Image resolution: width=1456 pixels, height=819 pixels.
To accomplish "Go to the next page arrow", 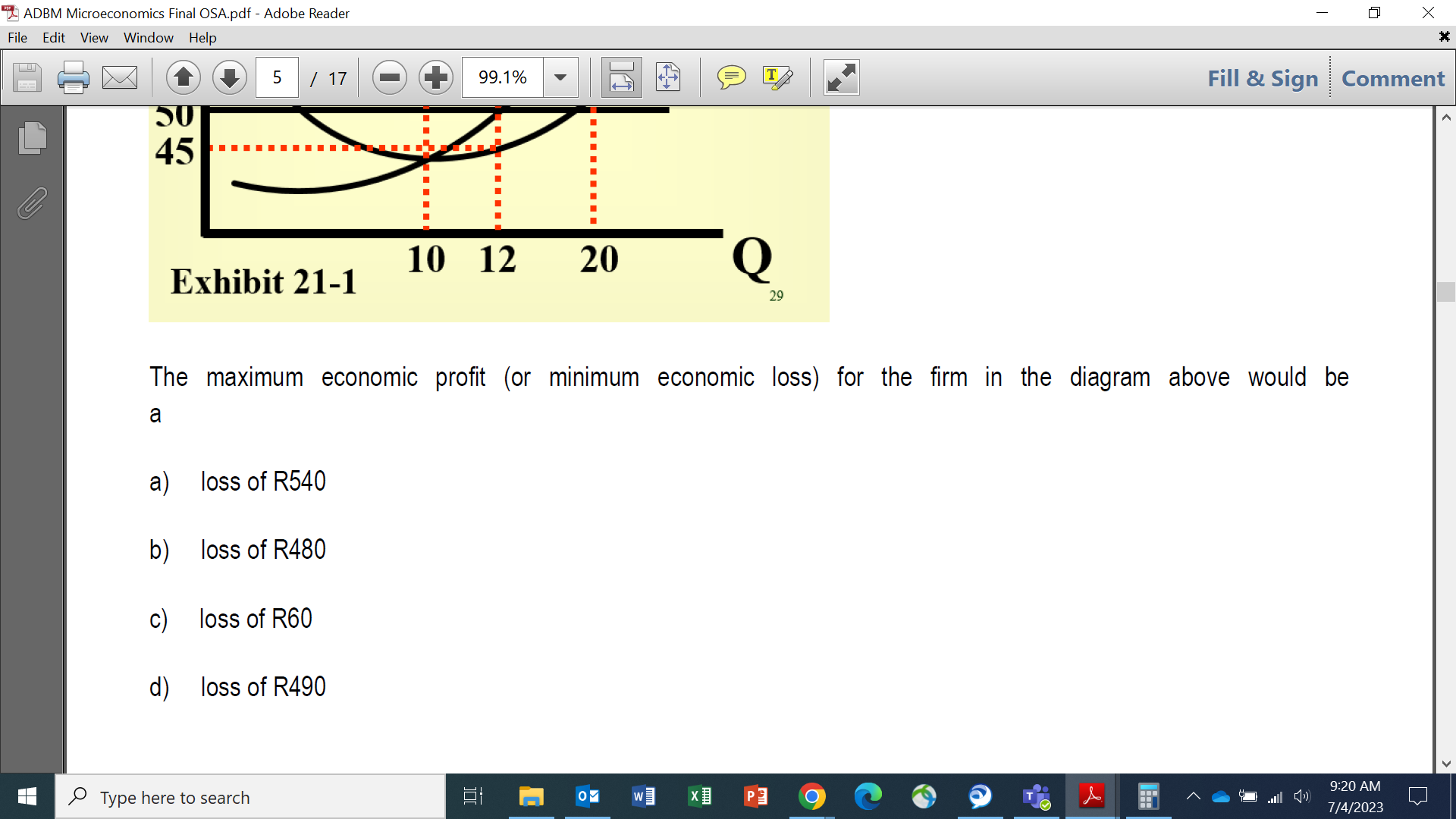I will coord(229,77).
